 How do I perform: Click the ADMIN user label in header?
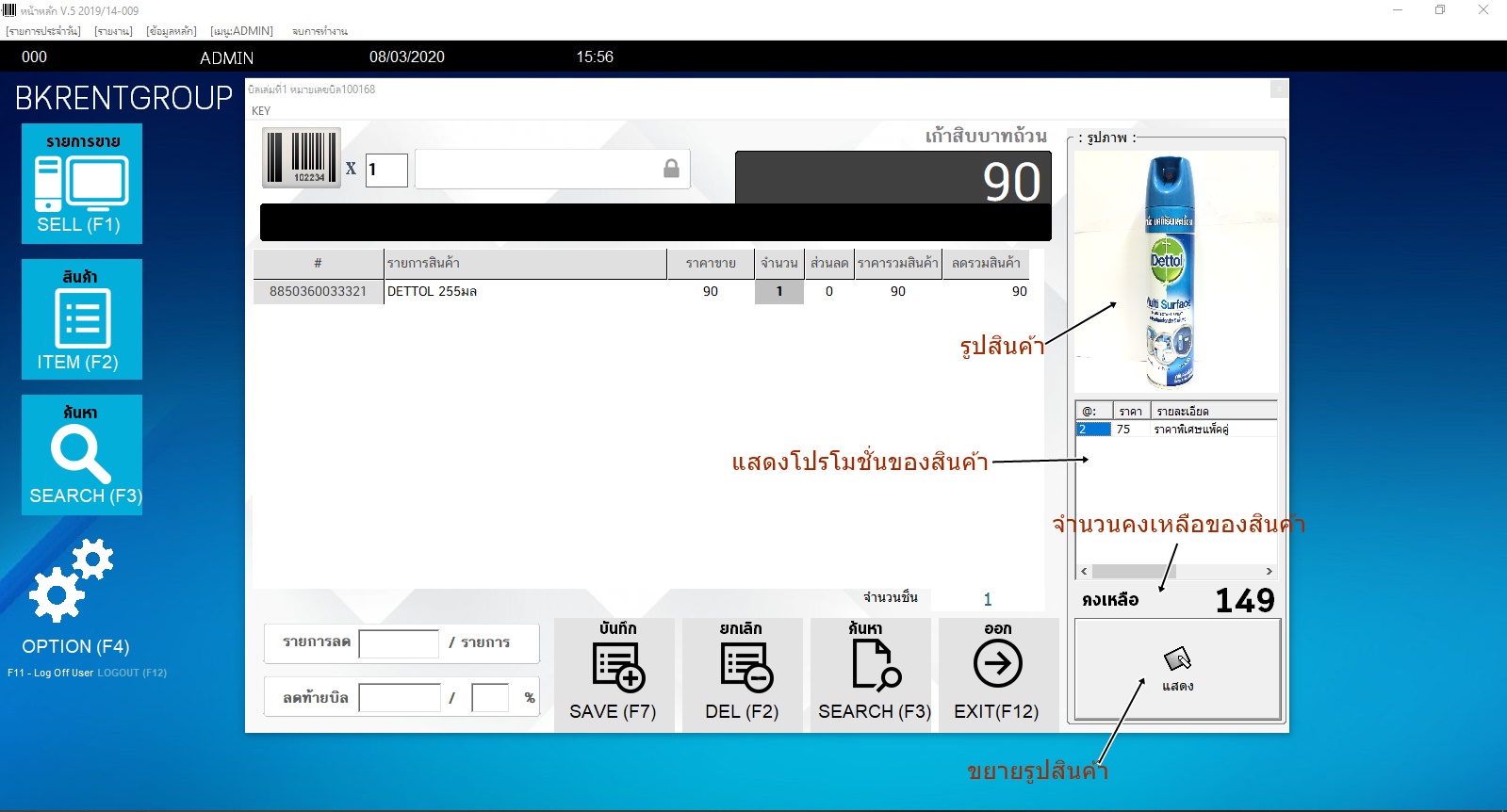(x=226, y=57)
